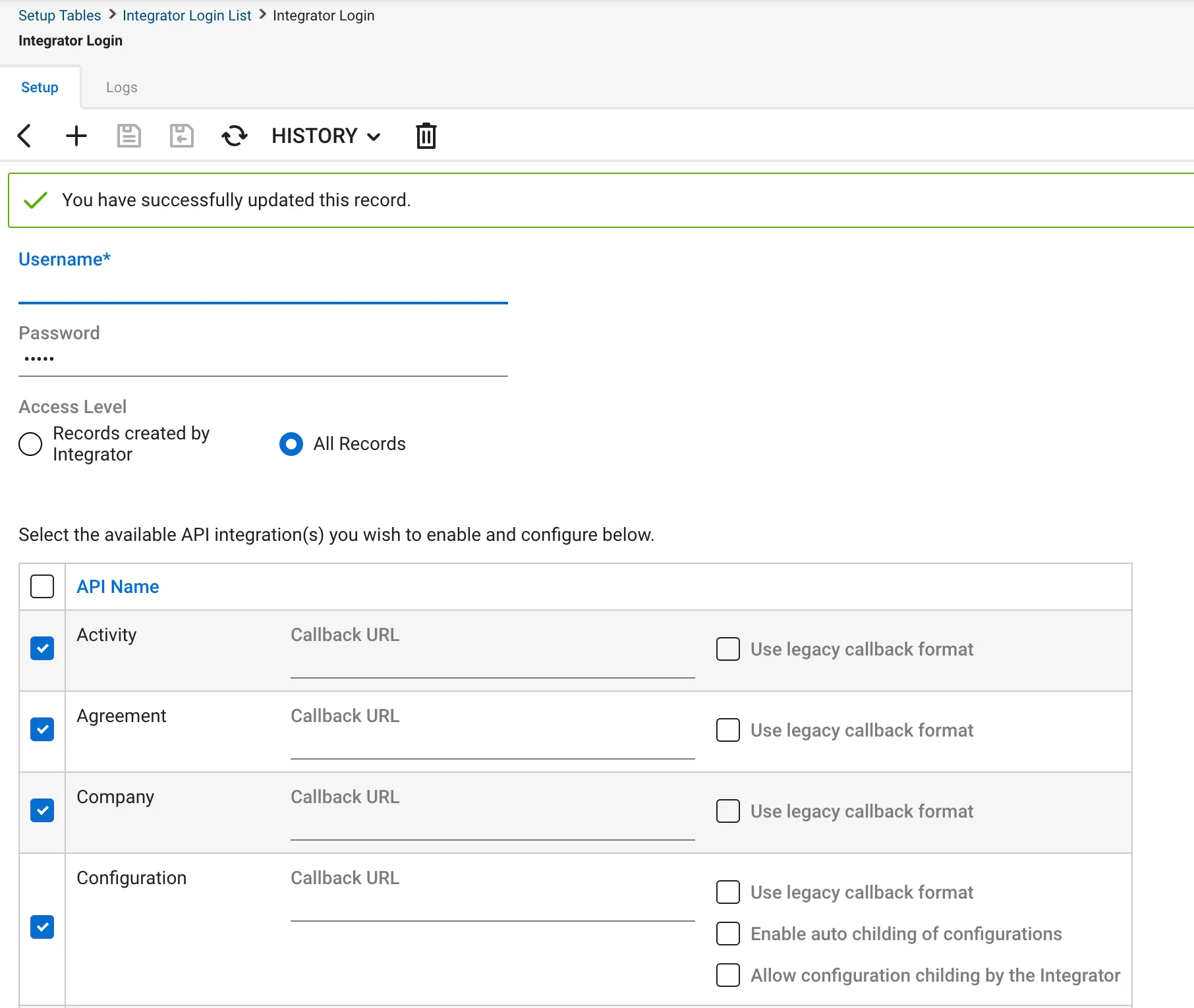The width and height of the screenshot is (1194, 1008).
Task: Go to Integrator Login List breadcrumb
Action: pyautogui.click(x=186, y=16)
